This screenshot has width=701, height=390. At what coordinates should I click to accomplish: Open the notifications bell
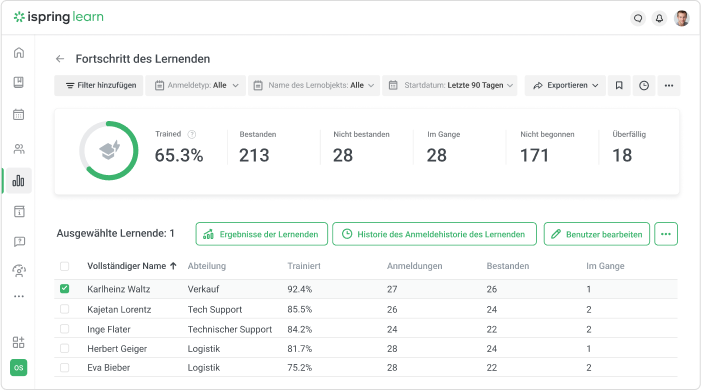659,18
